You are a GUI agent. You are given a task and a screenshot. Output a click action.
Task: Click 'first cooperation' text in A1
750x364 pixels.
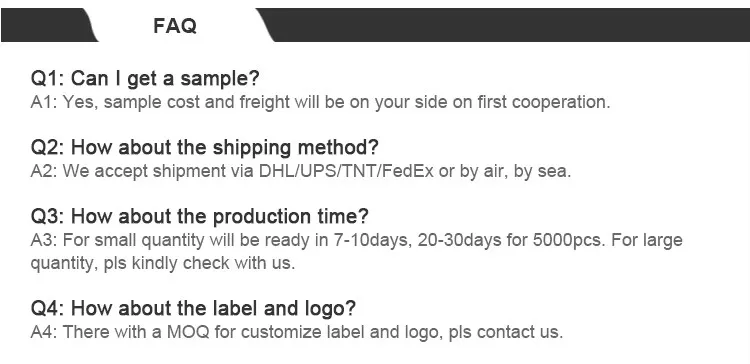[543, 102]
